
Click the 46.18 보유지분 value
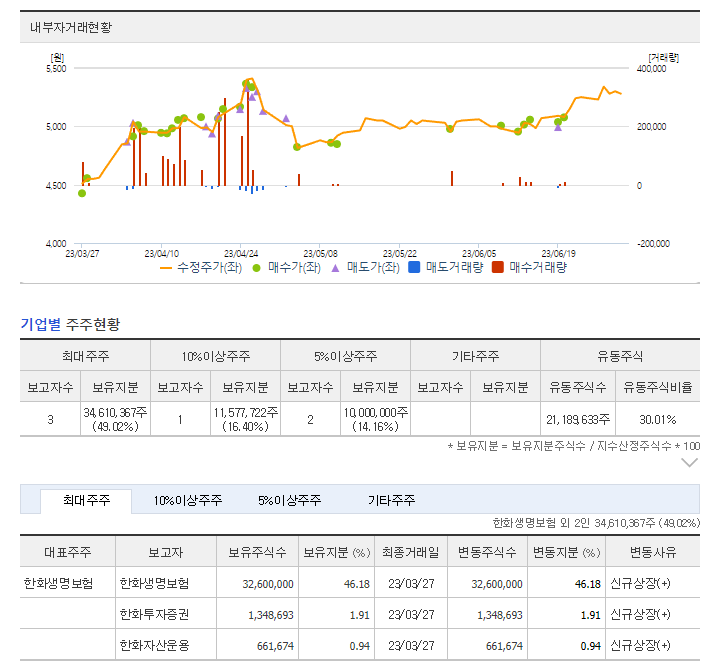(x=357, y=584)
